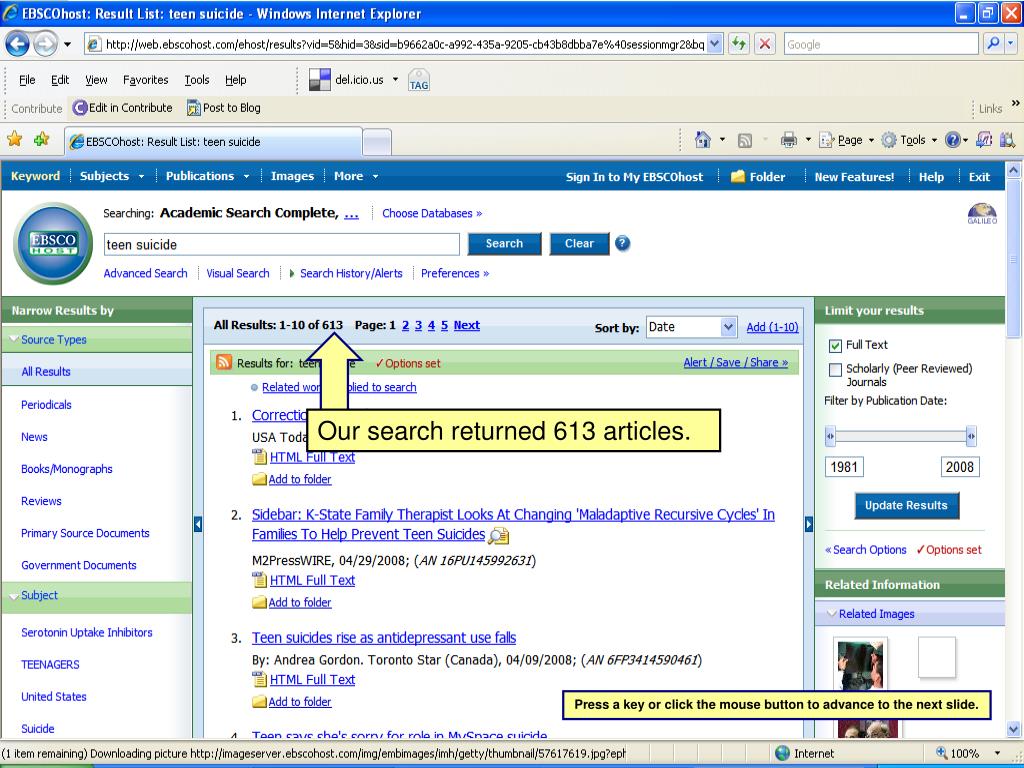Click the Choose Databases link
The height and width of the screenshot is (768, 1024).
pos(432,214)
